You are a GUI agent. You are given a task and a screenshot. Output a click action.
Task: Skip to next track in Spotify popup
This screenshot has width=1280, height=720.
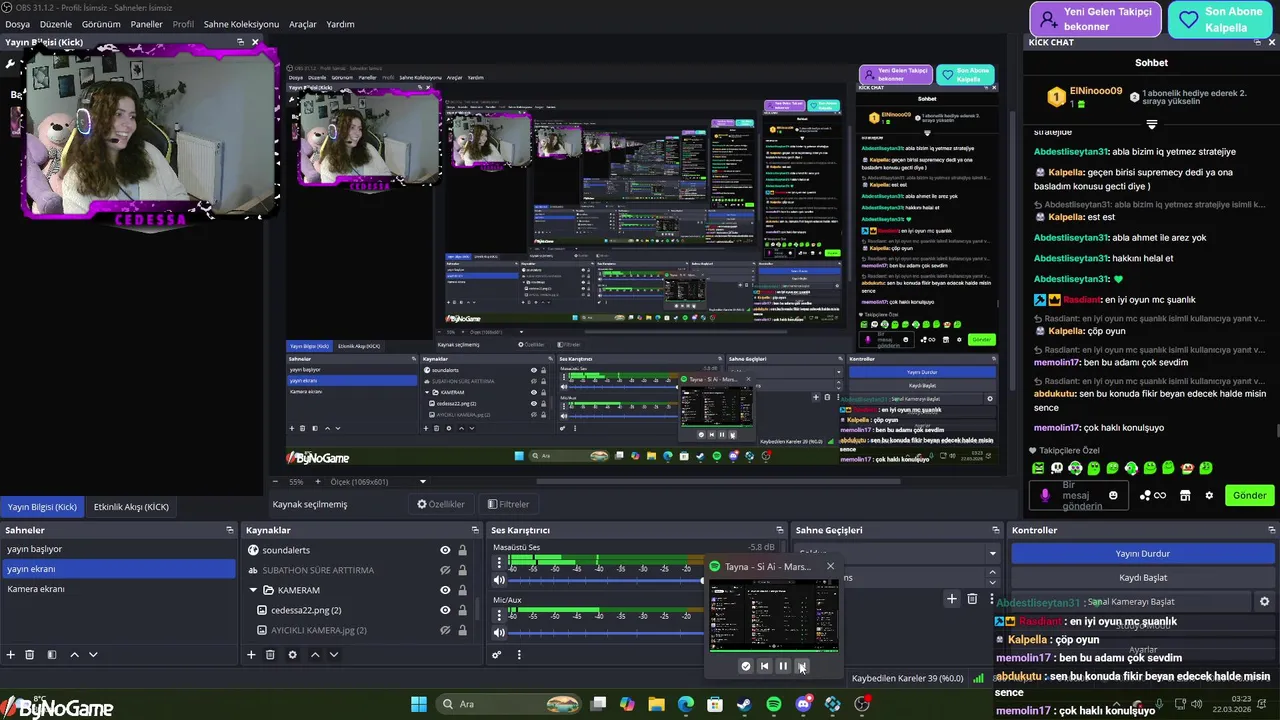[x=802, y=666]
